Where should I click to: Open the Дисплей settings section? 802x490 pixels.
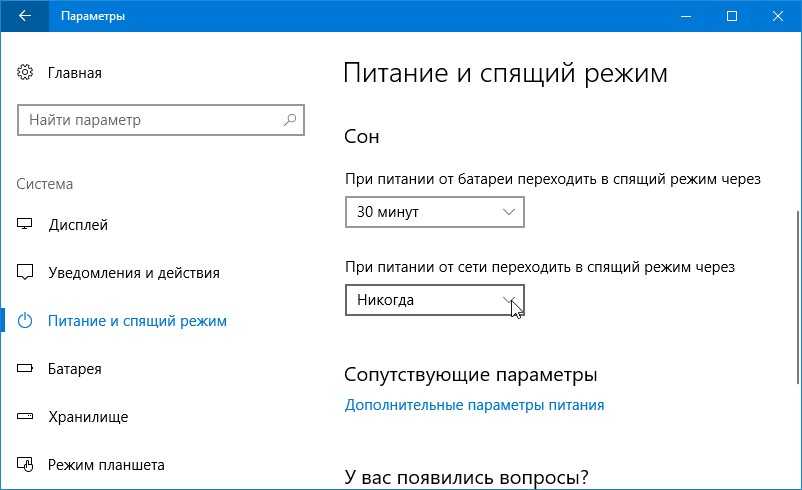pyautogui.click(x=78, y=225)
